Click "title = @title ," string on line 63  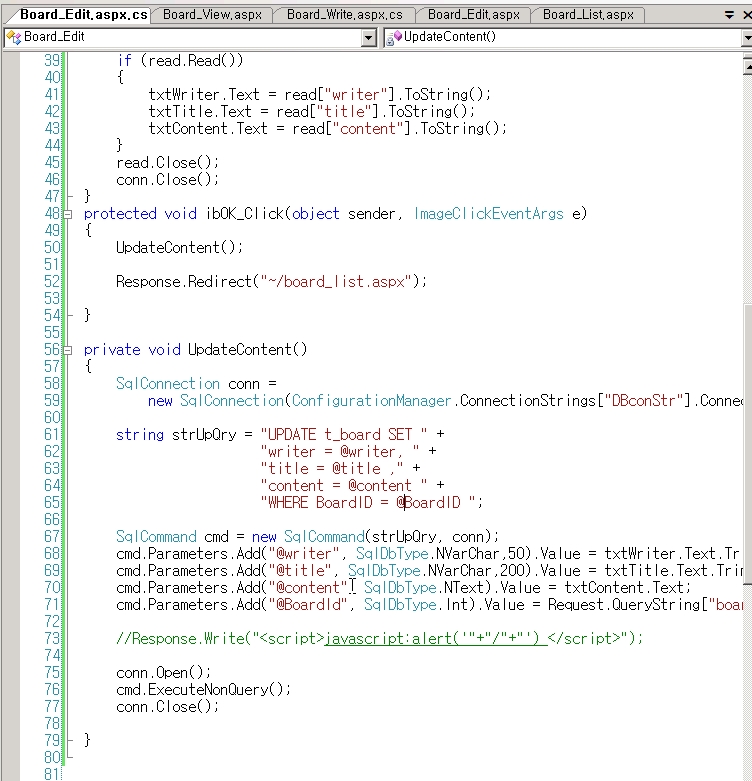(332, 468)
